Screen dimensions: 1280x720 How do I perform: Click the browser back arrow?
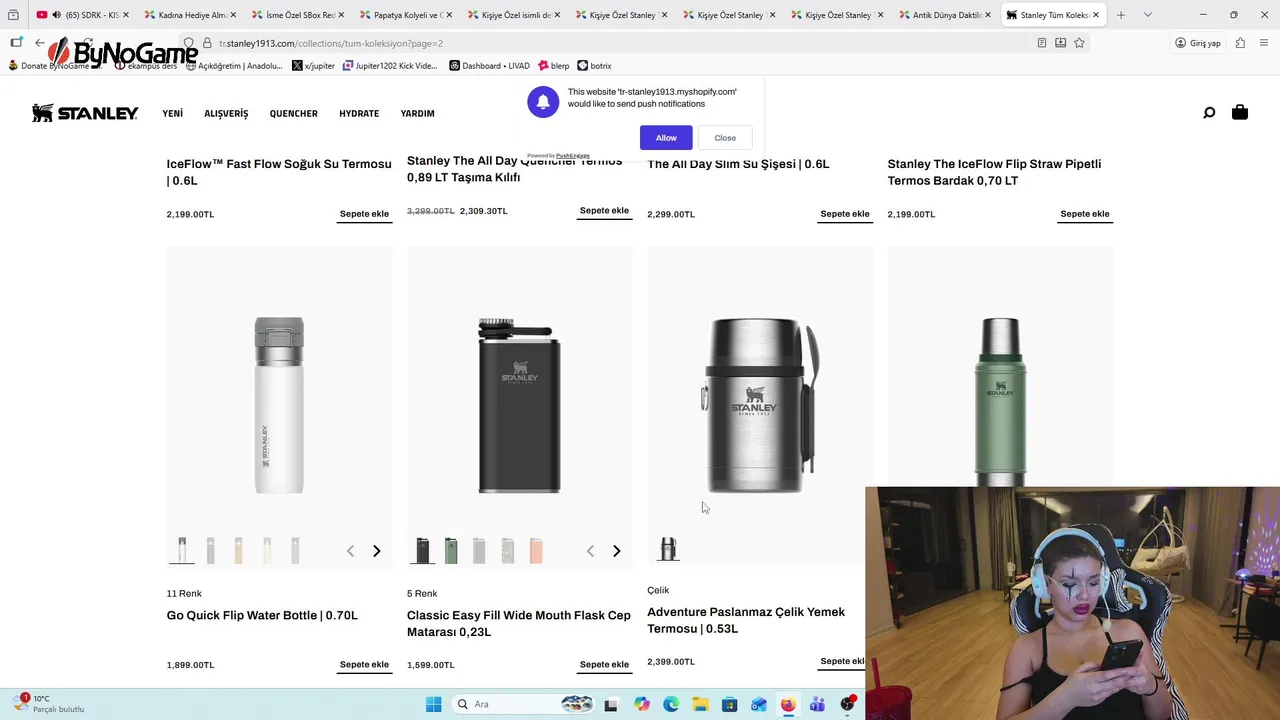click(x=39, y=43)
